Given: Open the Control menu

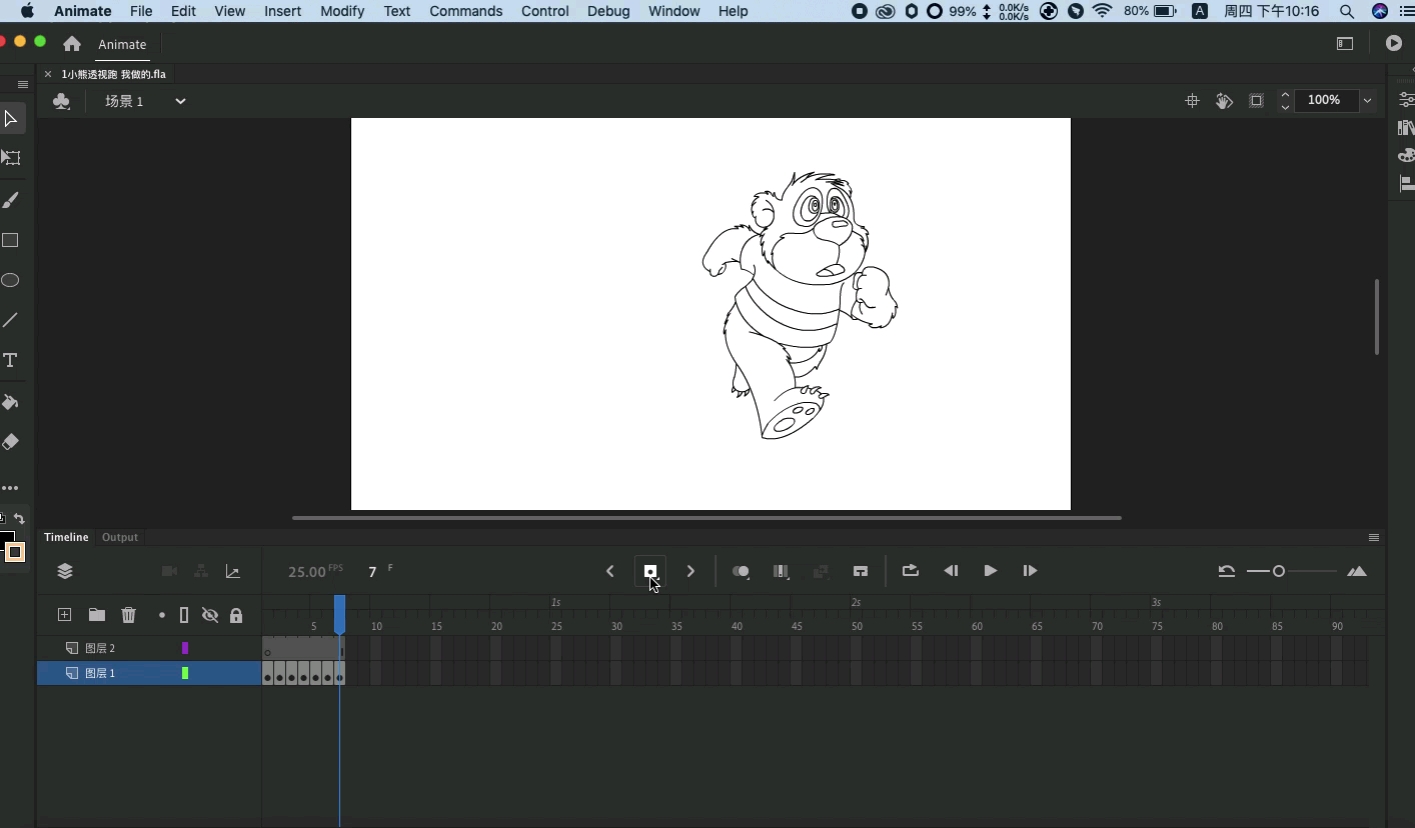Looking at the screenshot, I should pyautogui.click(x=545, y=11).
